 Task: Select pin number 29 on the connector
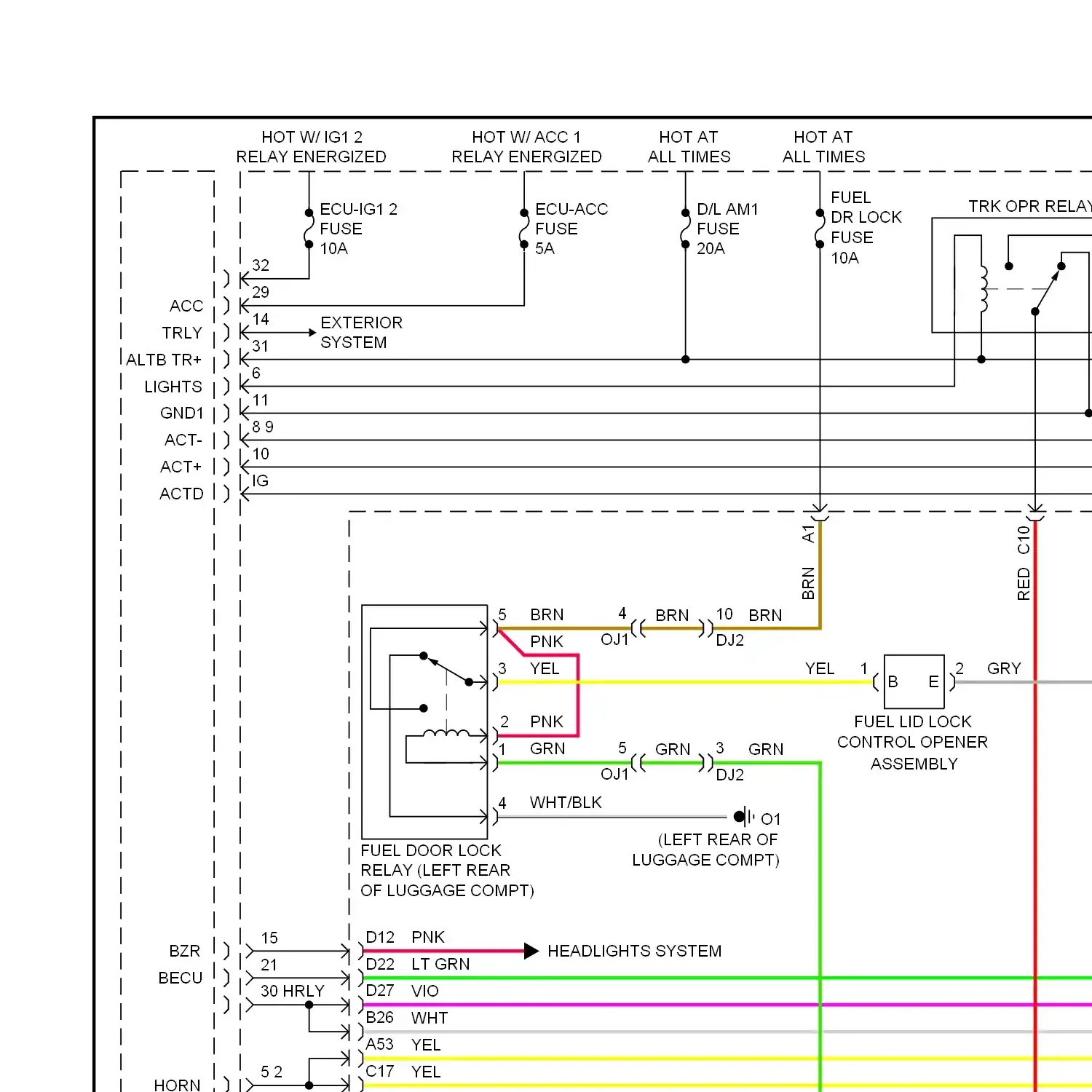click(261, 292)
